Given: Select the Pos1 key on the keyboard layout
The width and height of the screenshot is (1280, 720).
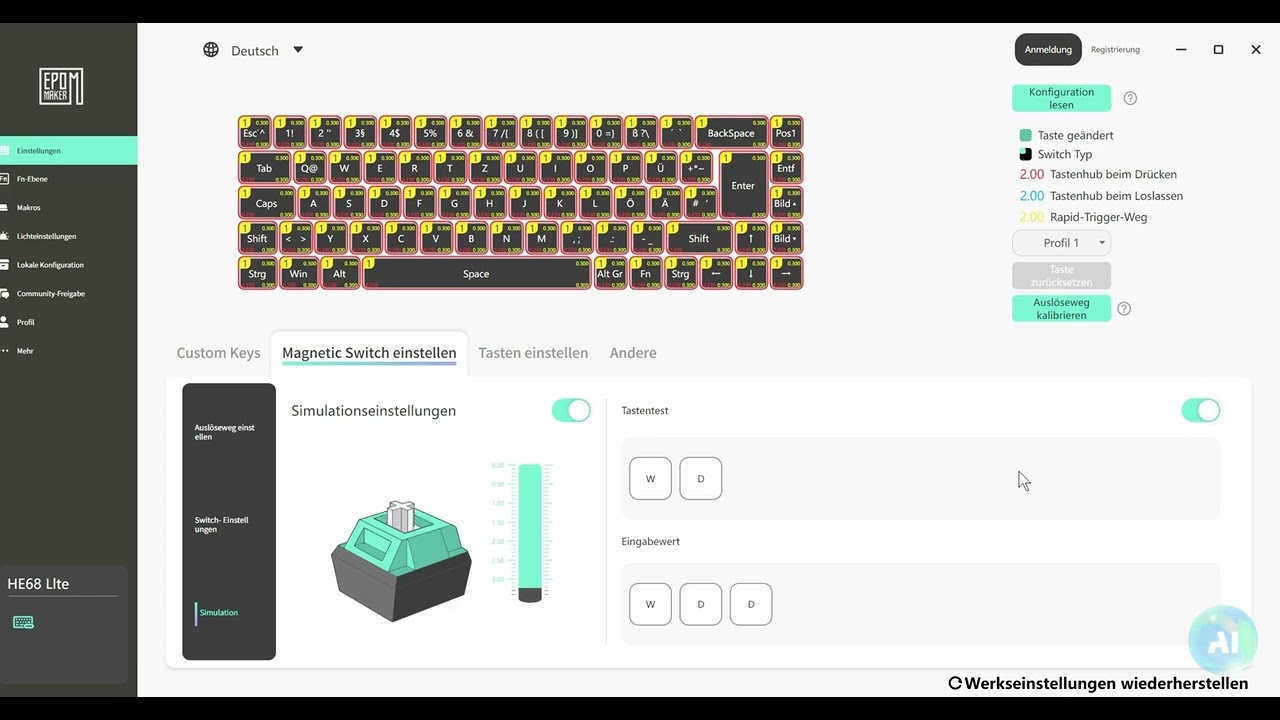Looking at the screenshot, I should click(786, 133).
